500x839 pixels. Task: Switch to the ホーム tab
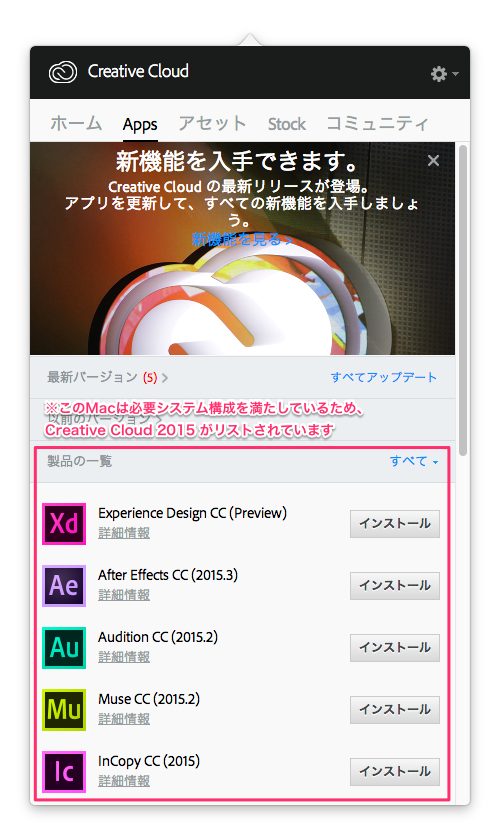(x=76, y=124)
